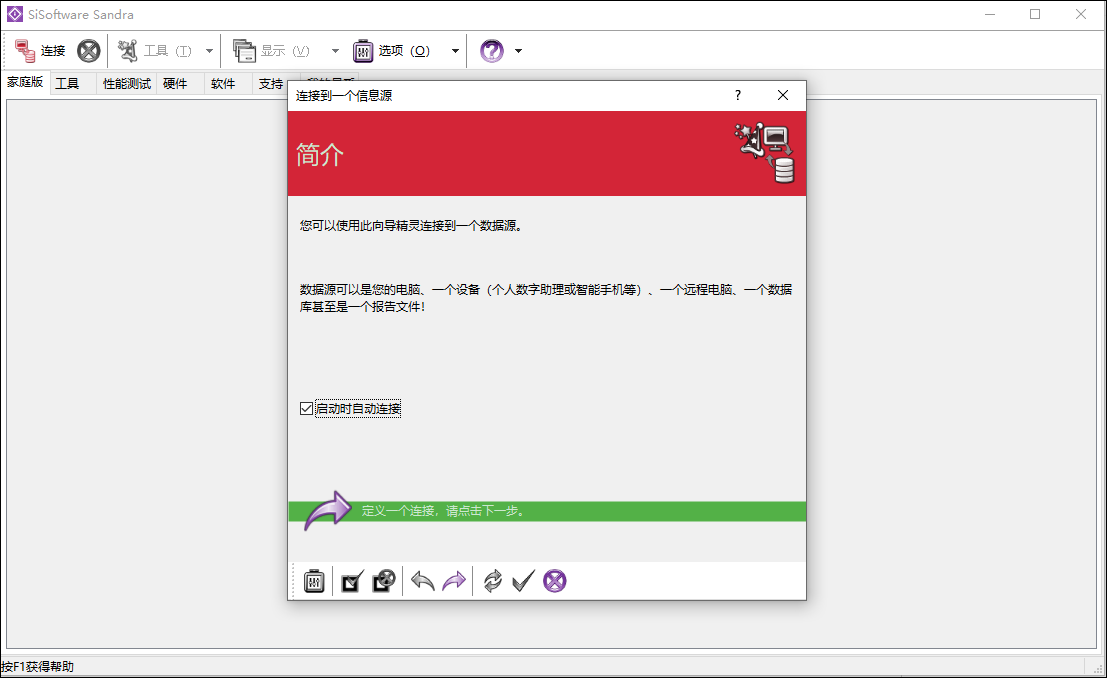Click the 显示 (V) toolbar button
The height and width of the screenshot is (678, 1107).
pos(273,51)
